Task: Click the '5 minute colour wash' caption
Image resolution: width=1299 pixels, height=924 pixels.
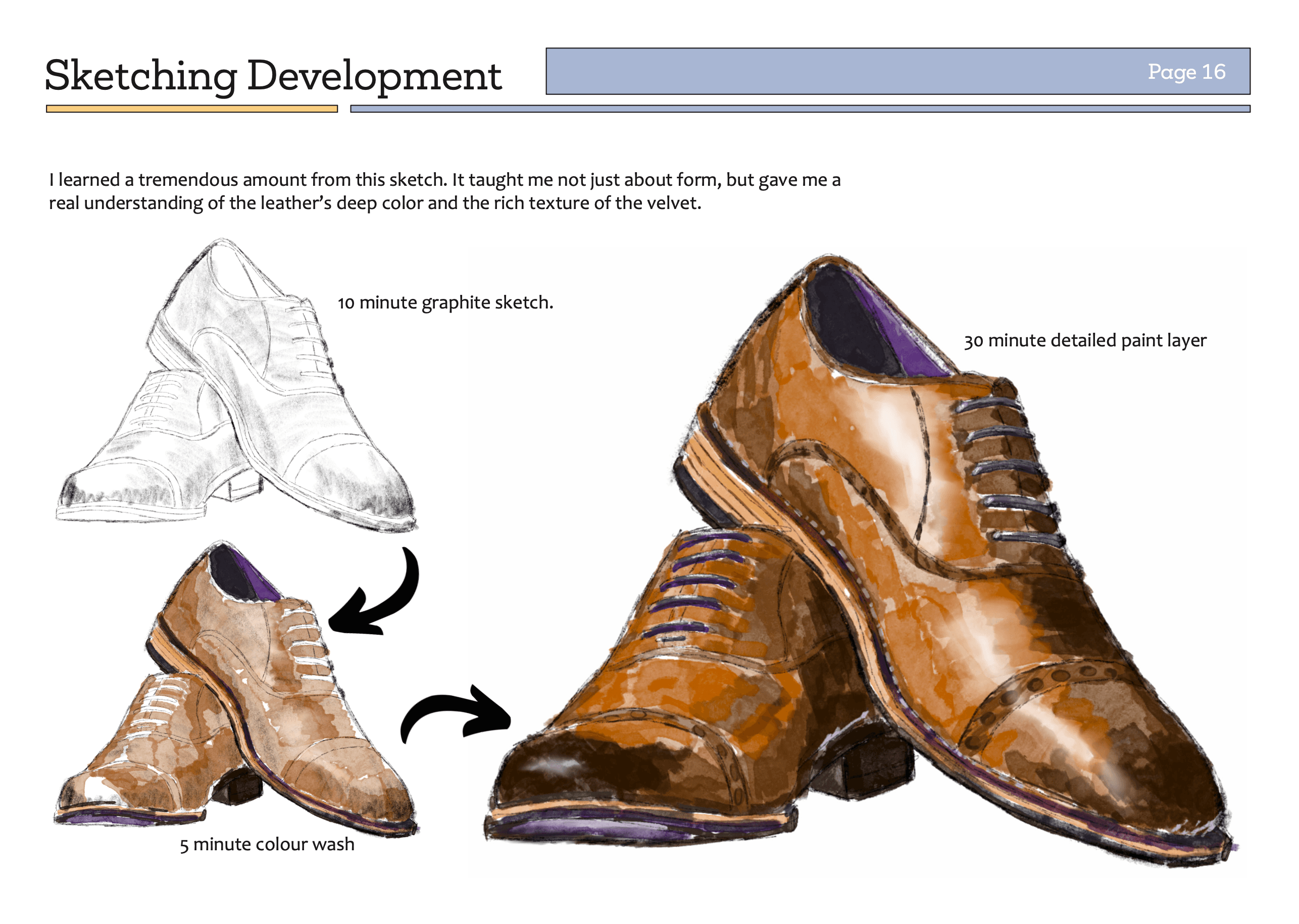Action: [267, 844]
